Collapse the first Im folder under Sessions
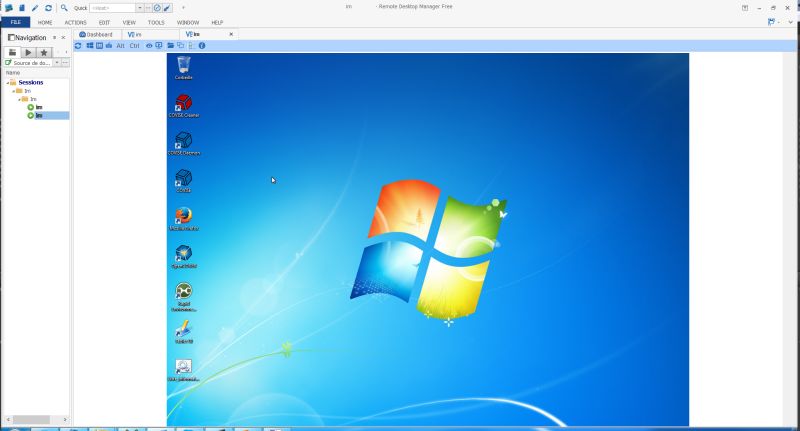 [x=13, y=91]
